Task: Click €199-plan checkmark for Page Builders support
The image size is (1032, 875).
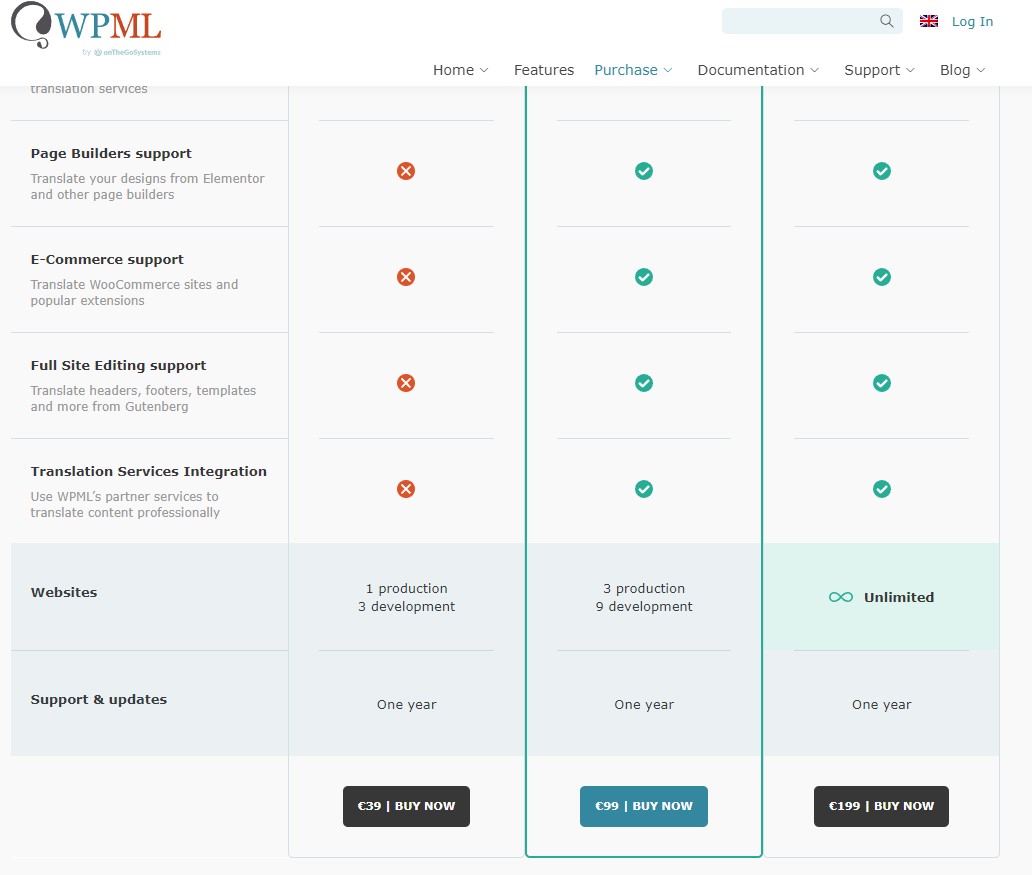Action: pos(882,171)
